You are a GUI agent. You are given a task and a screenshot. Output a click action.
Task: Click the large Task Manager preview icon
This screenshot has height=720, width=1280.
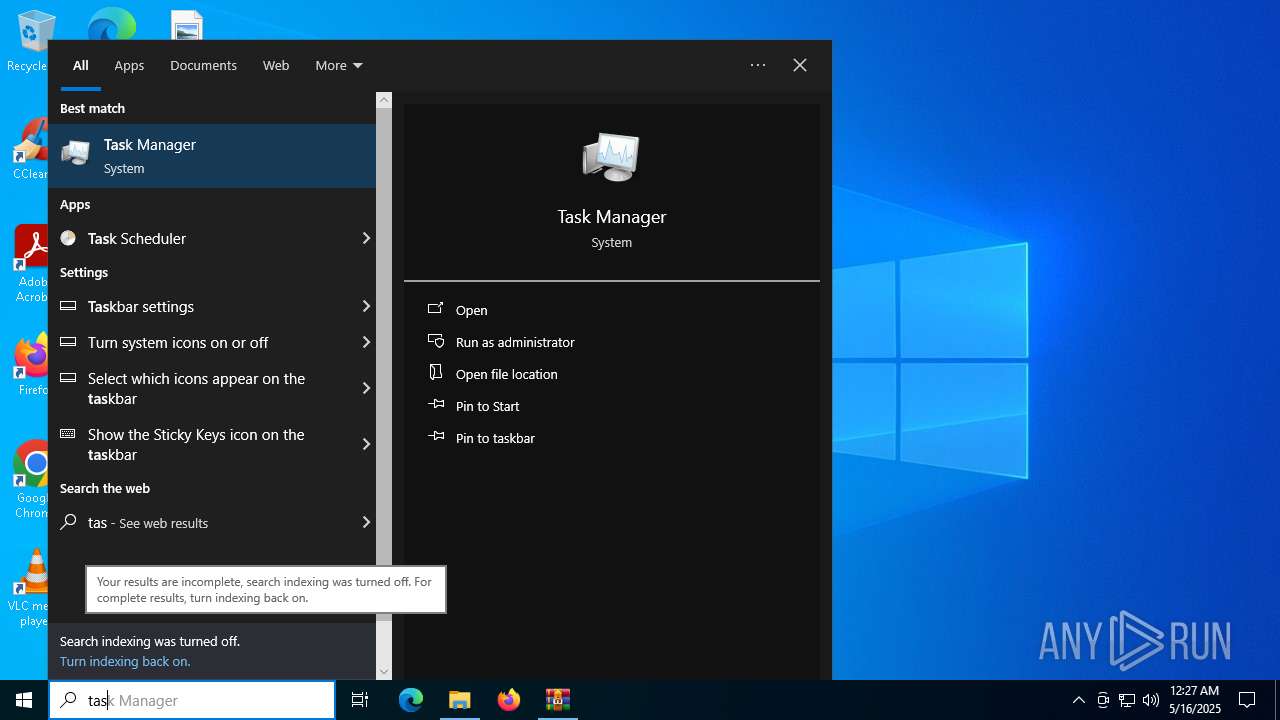click(x=611, y=157)
